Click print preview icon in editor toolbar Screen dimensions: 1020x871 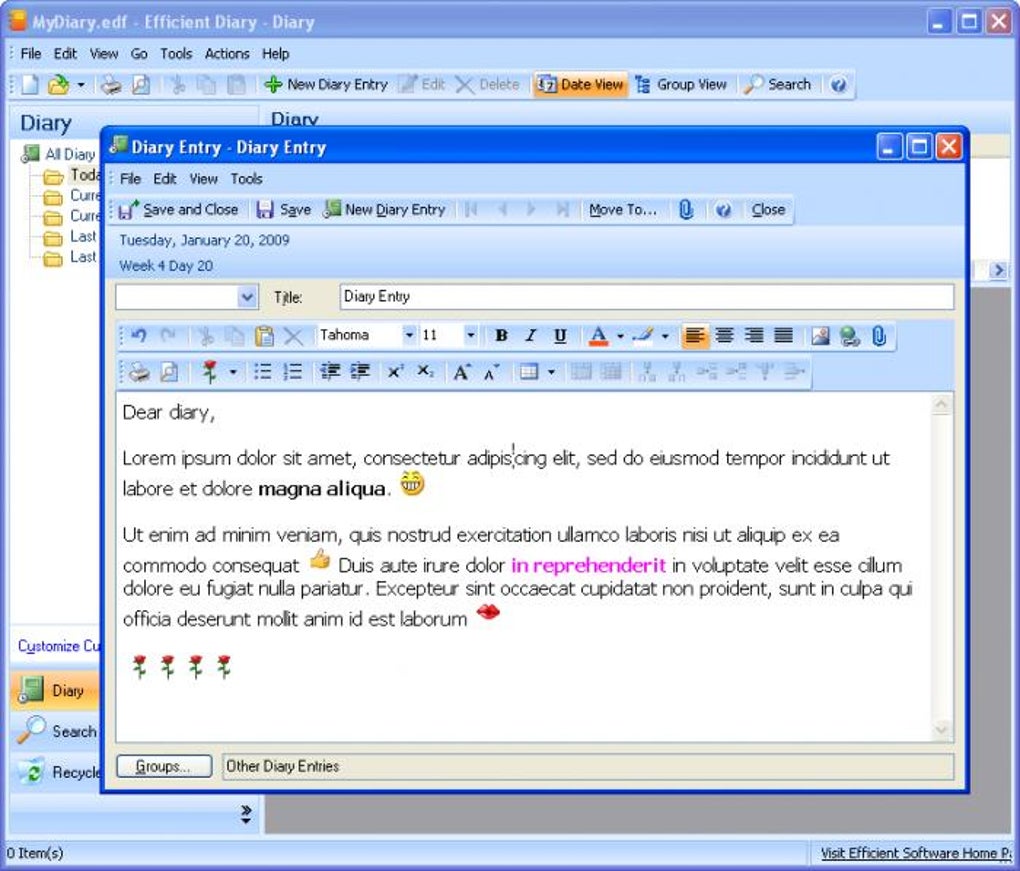point(169,372)
